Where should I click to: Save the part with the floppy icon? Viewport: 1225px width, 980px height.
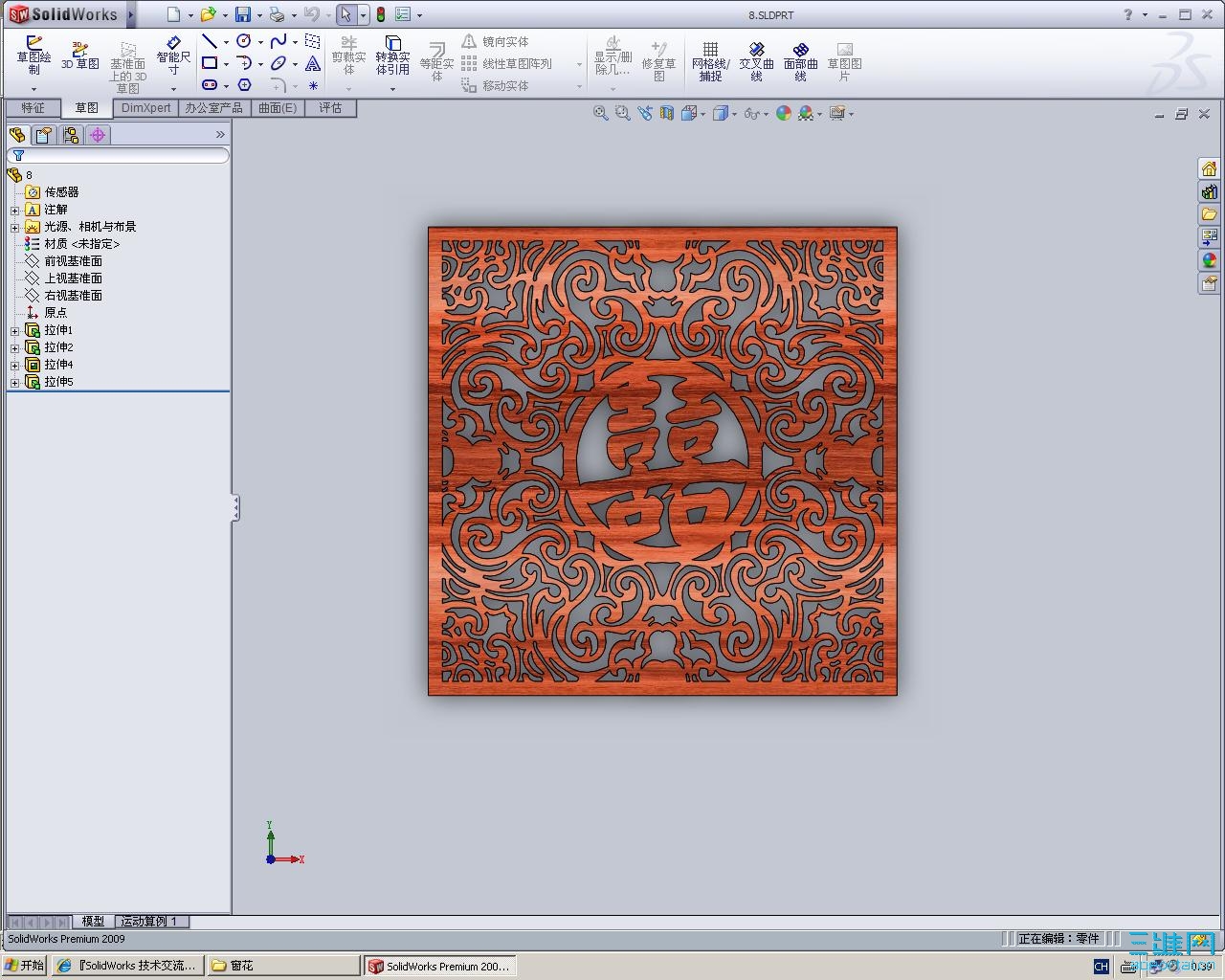[x=243, y=14]
